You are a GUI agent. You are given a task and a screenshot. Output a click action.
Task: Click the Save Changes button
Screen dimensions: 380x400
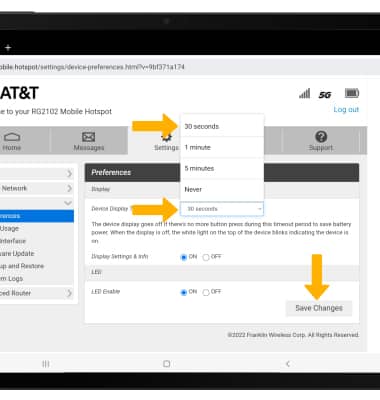coord(319,308)
